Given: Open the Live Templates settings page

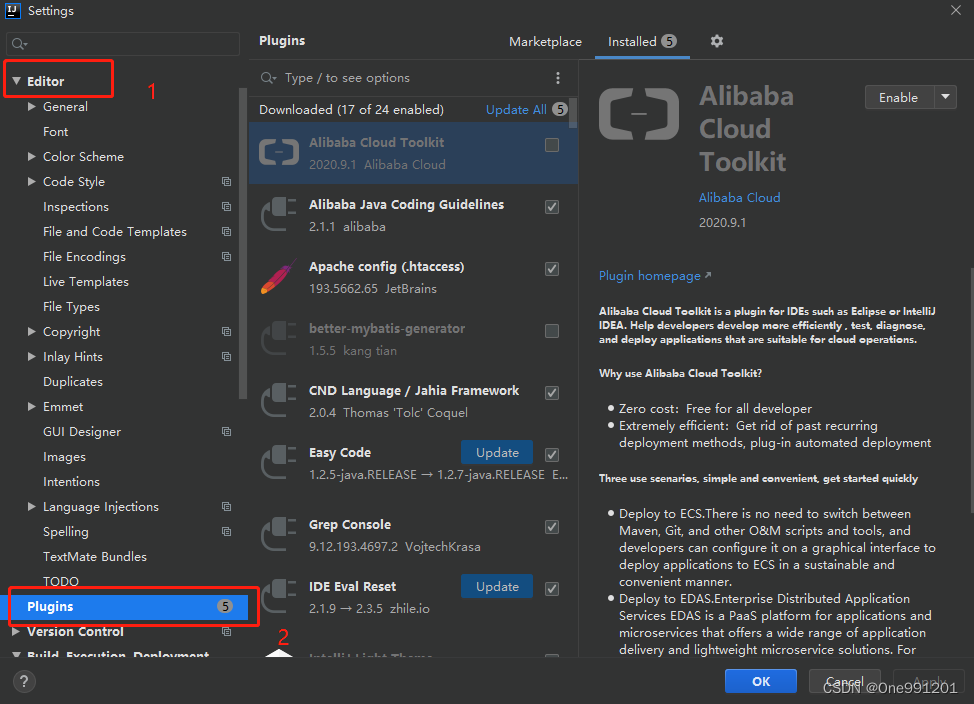Looking at the screenshot, I should click(x=86, y=281).
